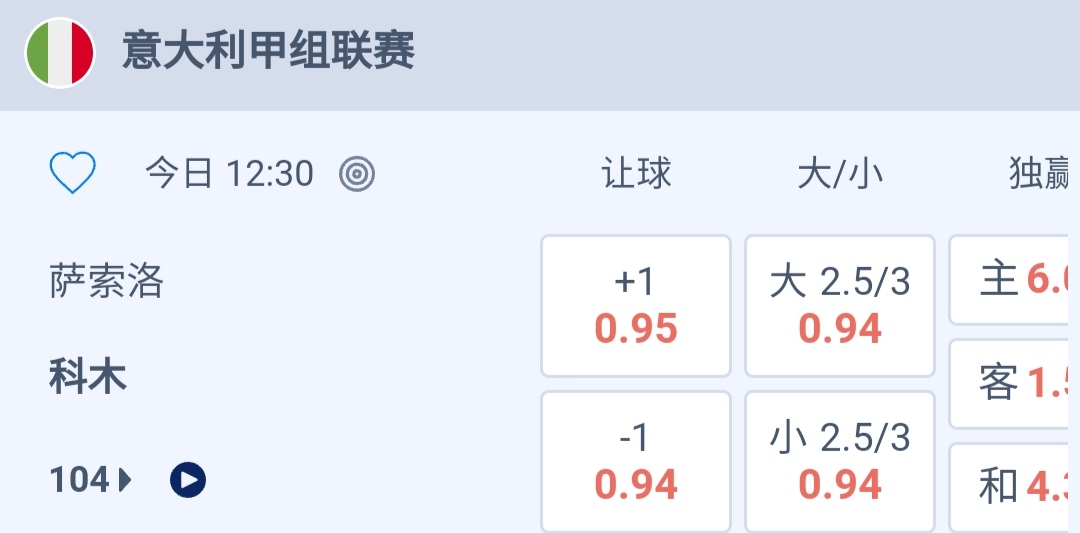Pick the -1 handicap at 0.94 odds
The width and height of the screenshot is (1080, 533).
click(x=636, y=462)
